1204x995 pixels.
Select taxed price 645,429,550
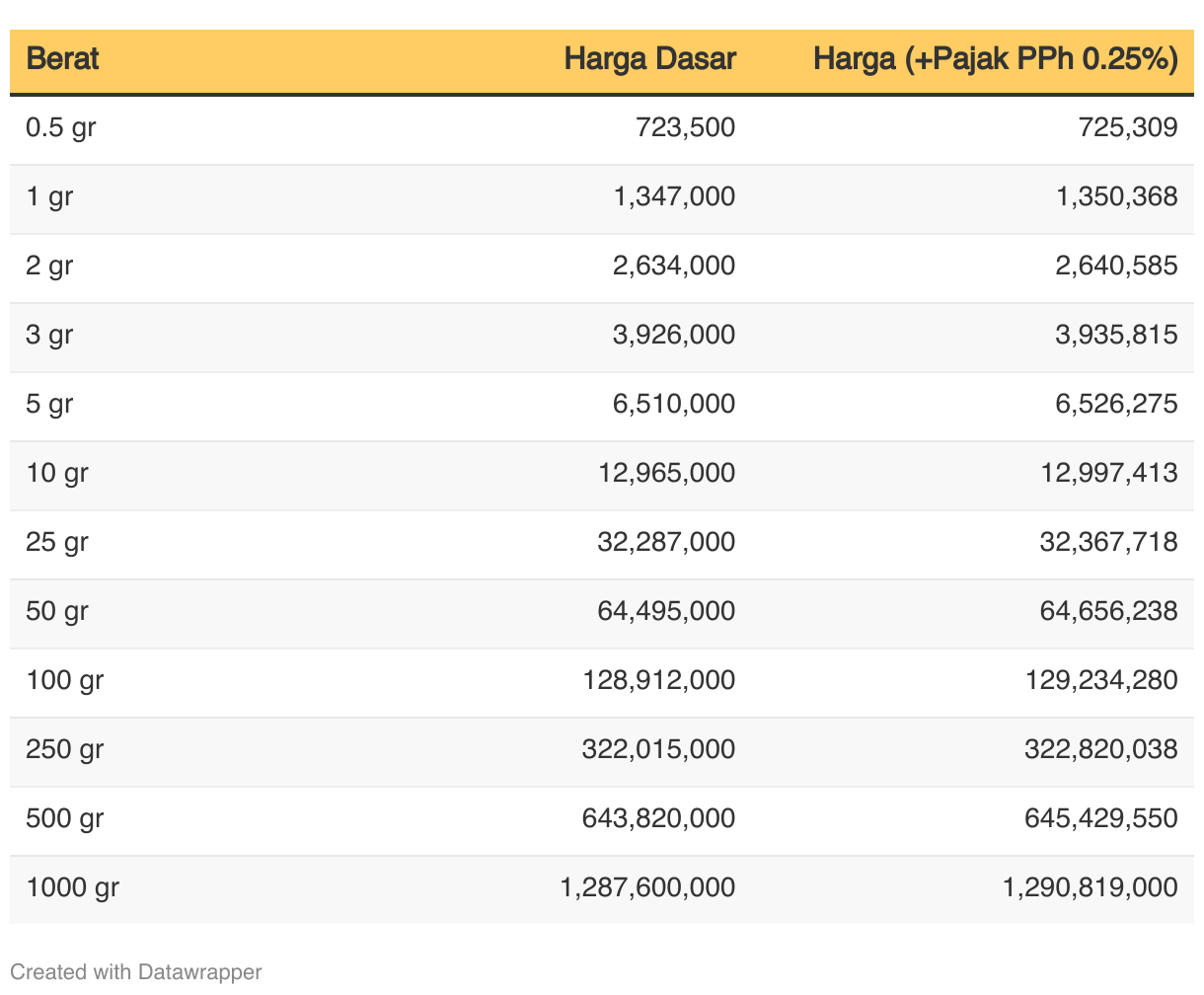1100,818
